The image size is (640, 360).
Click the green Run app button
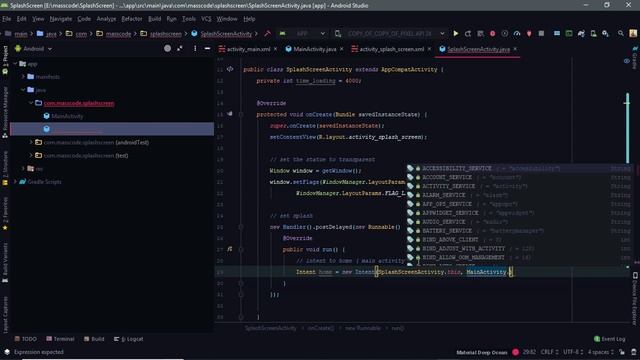(x=456, y=33)
